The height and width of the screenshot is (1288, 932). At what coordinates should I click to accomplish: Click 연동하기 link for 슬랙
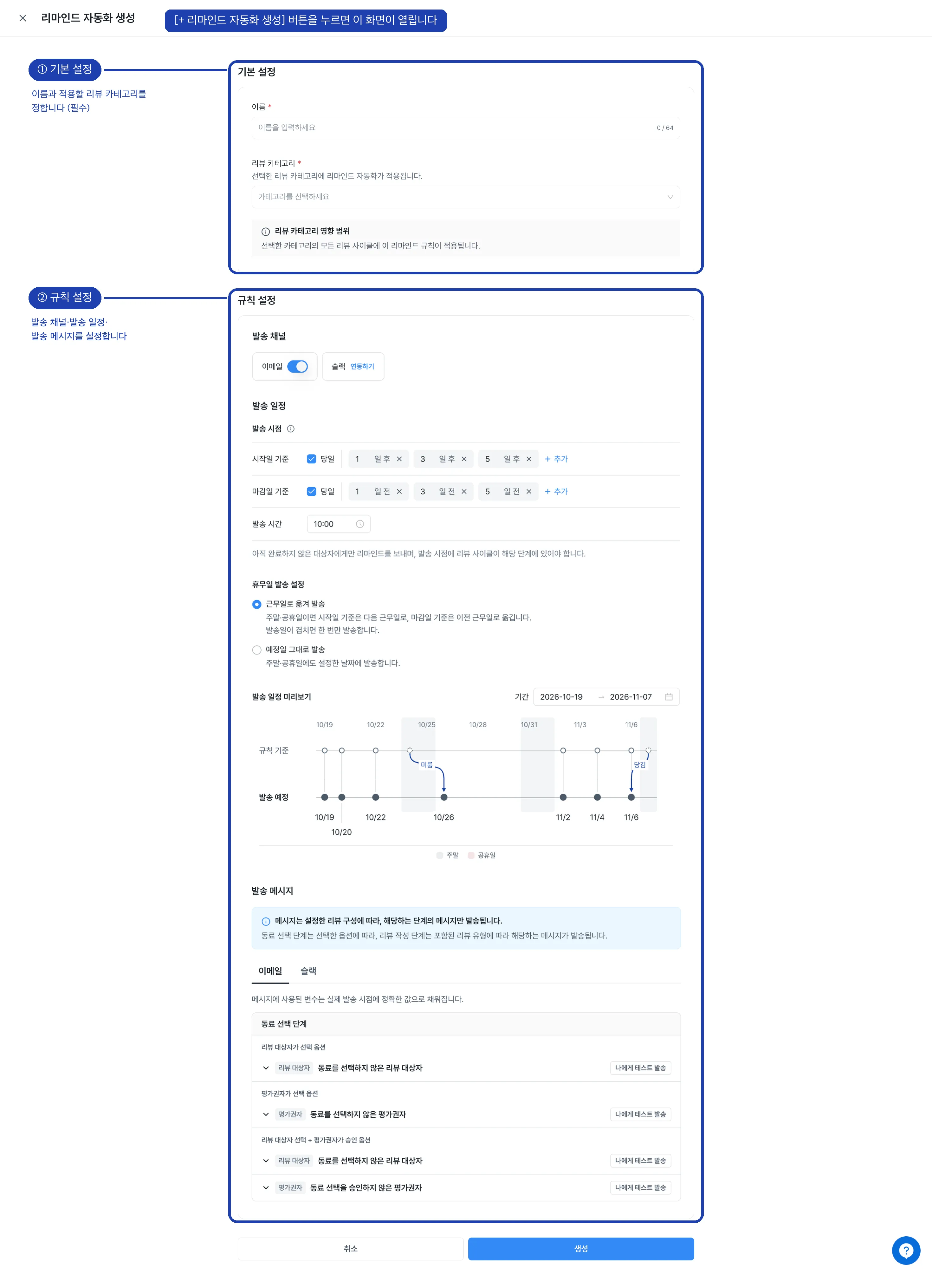point(362,367)
